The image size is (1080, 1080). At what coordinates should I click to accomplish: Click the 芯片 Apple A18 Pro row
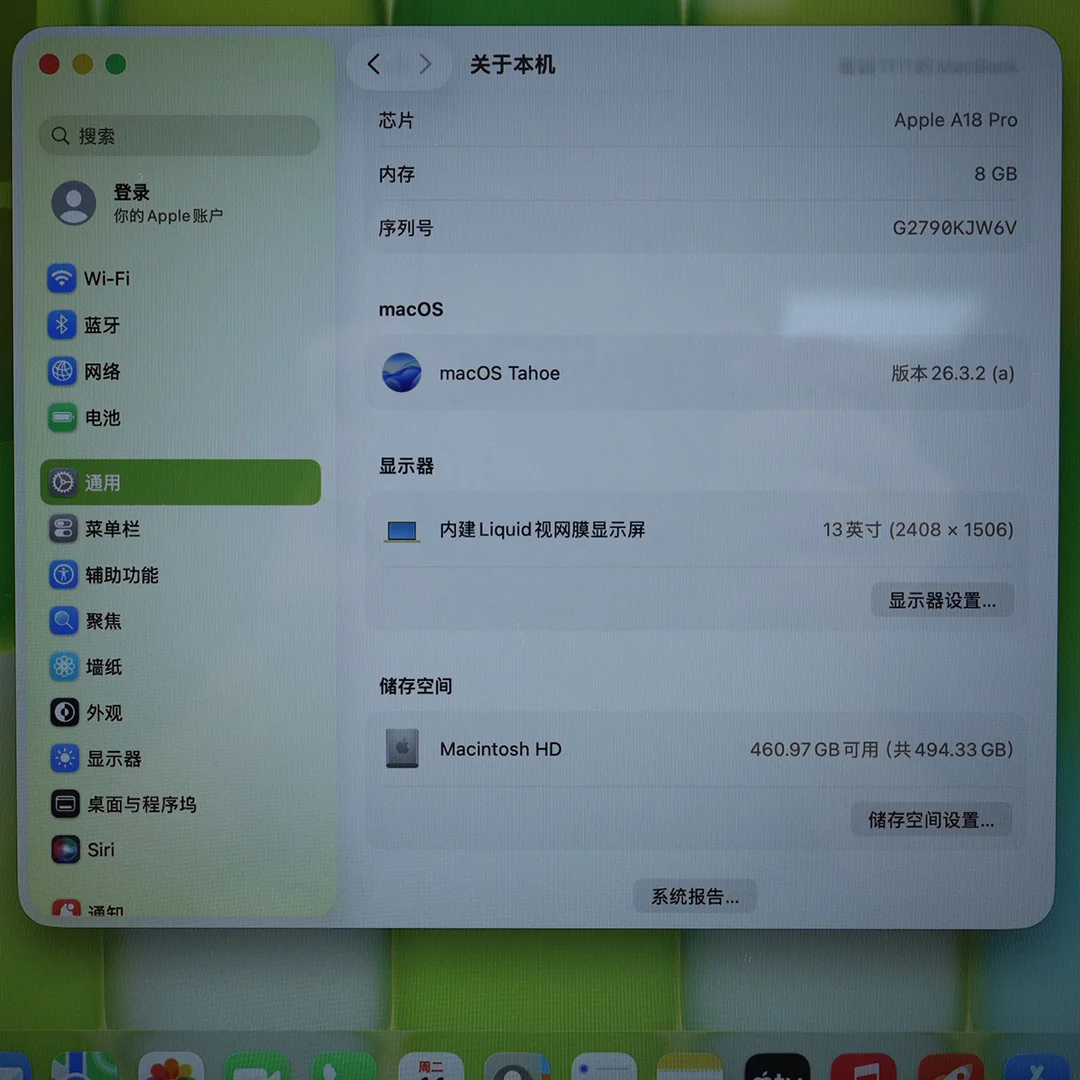click(x=697, y=120)
